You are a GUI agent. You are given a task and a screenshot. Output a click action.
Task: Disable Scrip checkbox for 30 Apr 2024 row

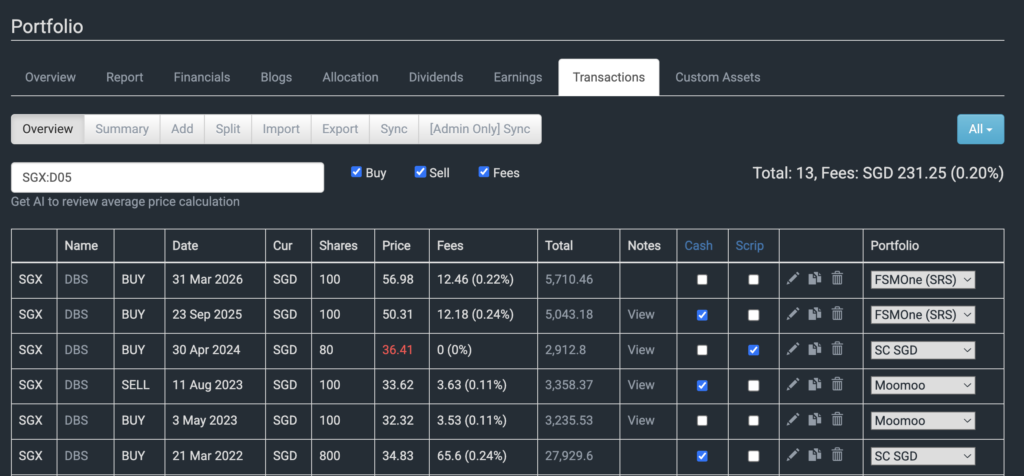pyautogui.click(x=753, y=350)
